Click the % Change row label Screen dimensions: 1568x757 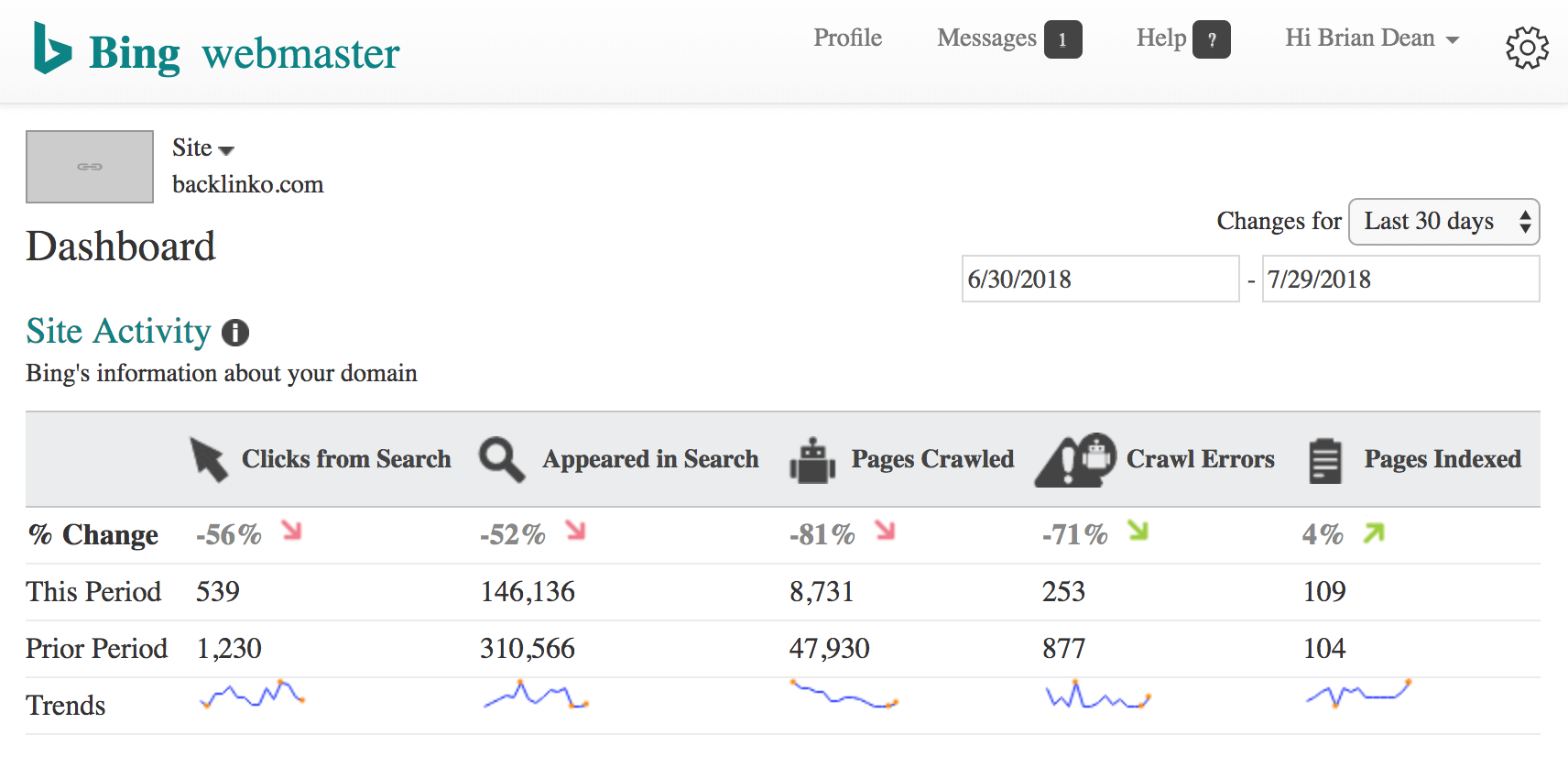coord(93,534)
